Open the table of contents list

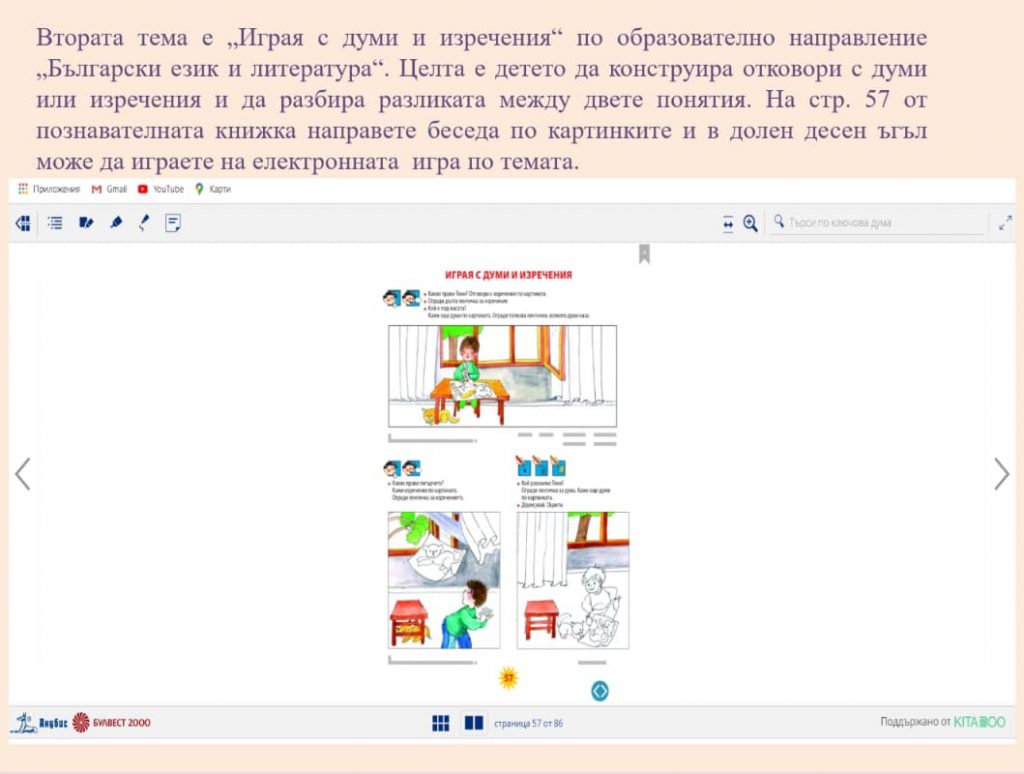[x=56, y=223]
